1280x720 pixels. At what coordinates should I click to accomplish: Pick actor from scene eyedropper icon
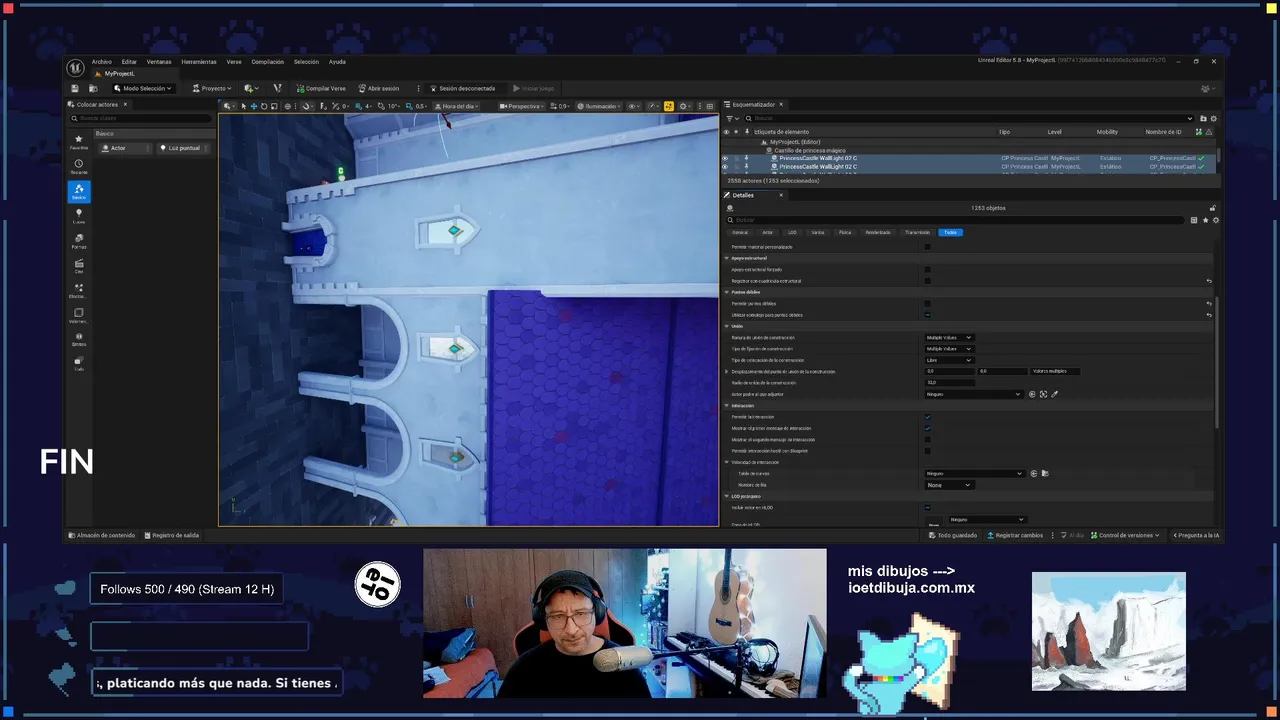coord(1054,394)
